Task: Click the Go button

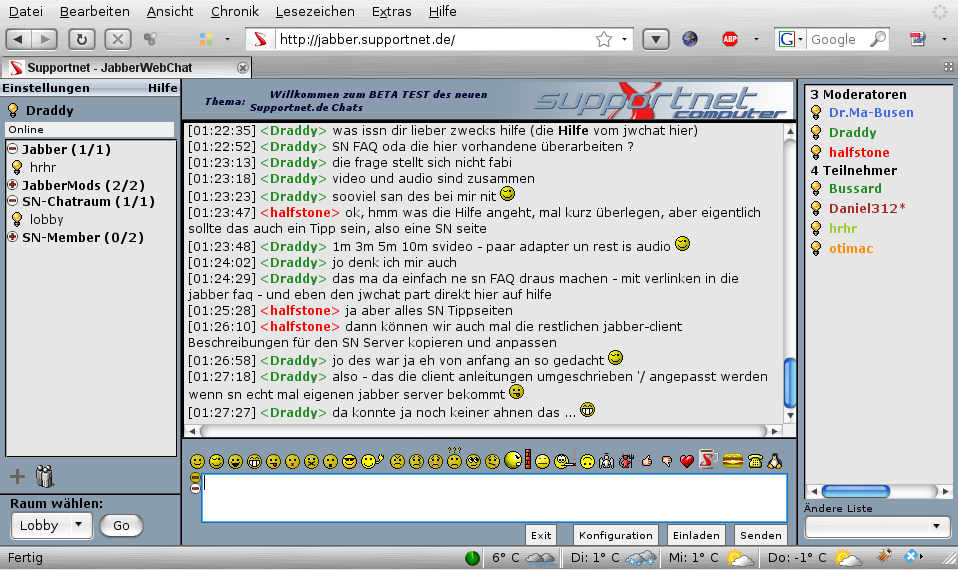Action: click(x=121, y=525)
